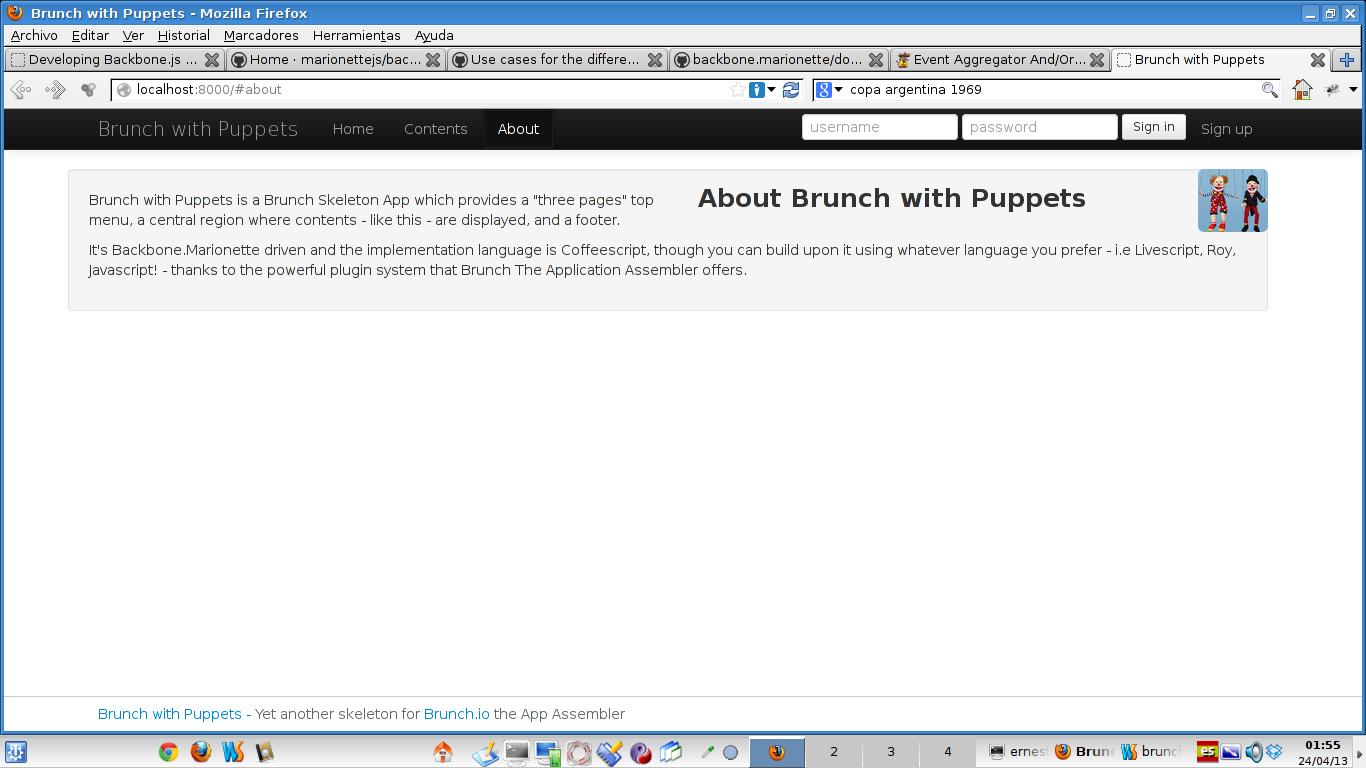The width and height of the screenshot is (1366, 768).
Task: Launch Chrome from the taskbar
Action: (x=168, y=752)
